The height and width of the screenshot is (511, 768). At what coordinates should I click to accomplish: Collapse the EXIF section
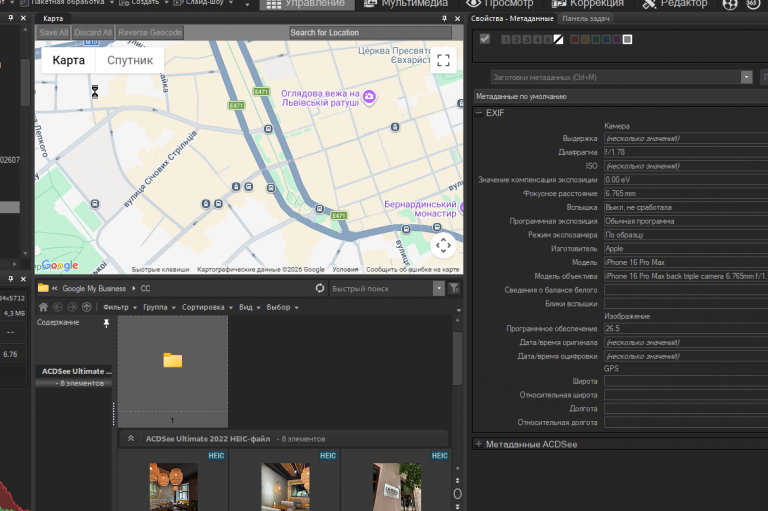[479, 113]
